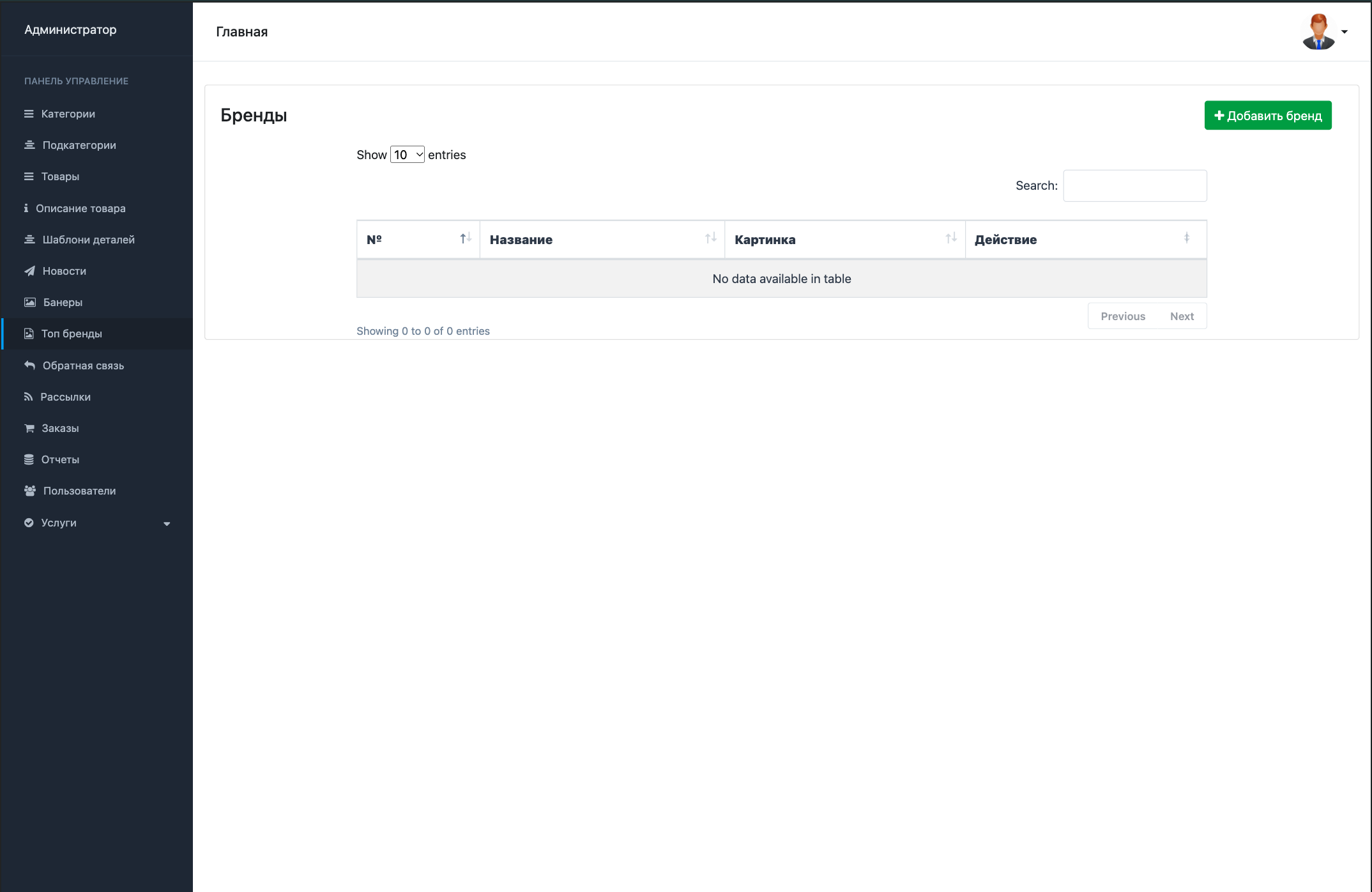Sort by Название column arrows
1372x892 pixels.
711,238
